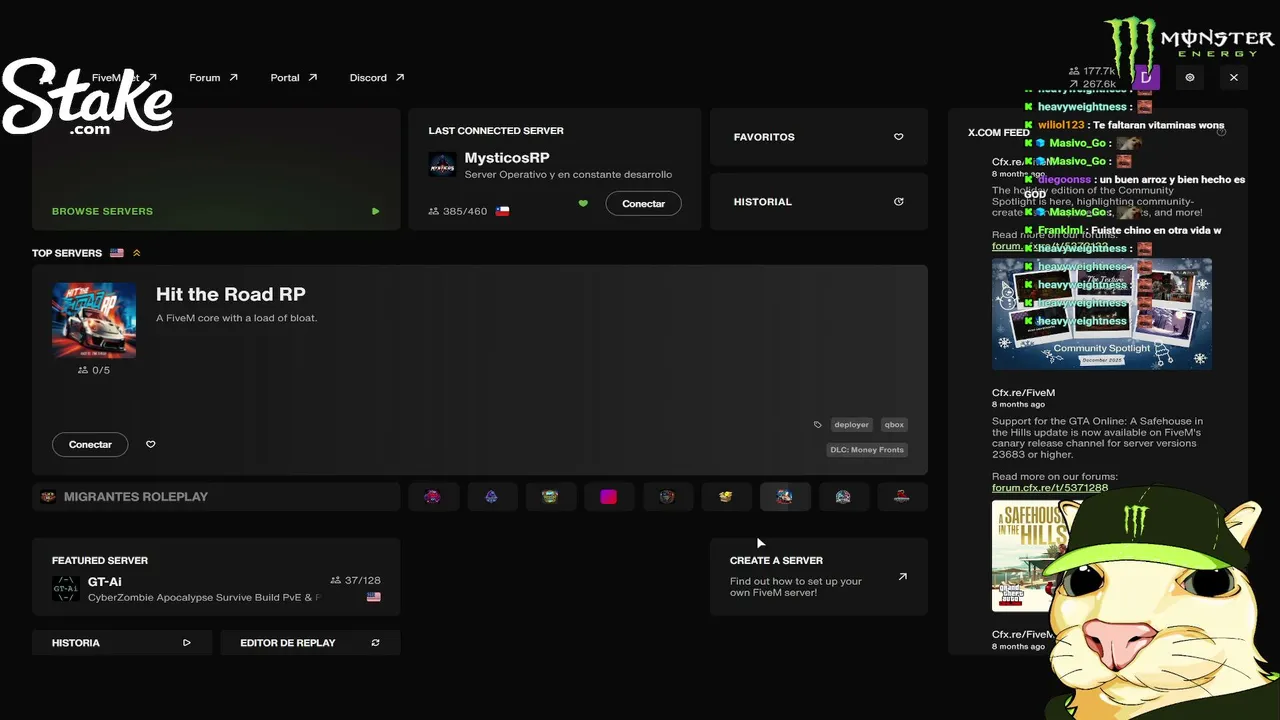1280x720 pixels.
Task: Click the 177.7k players statistic
Action: [x=1092, y=71]
